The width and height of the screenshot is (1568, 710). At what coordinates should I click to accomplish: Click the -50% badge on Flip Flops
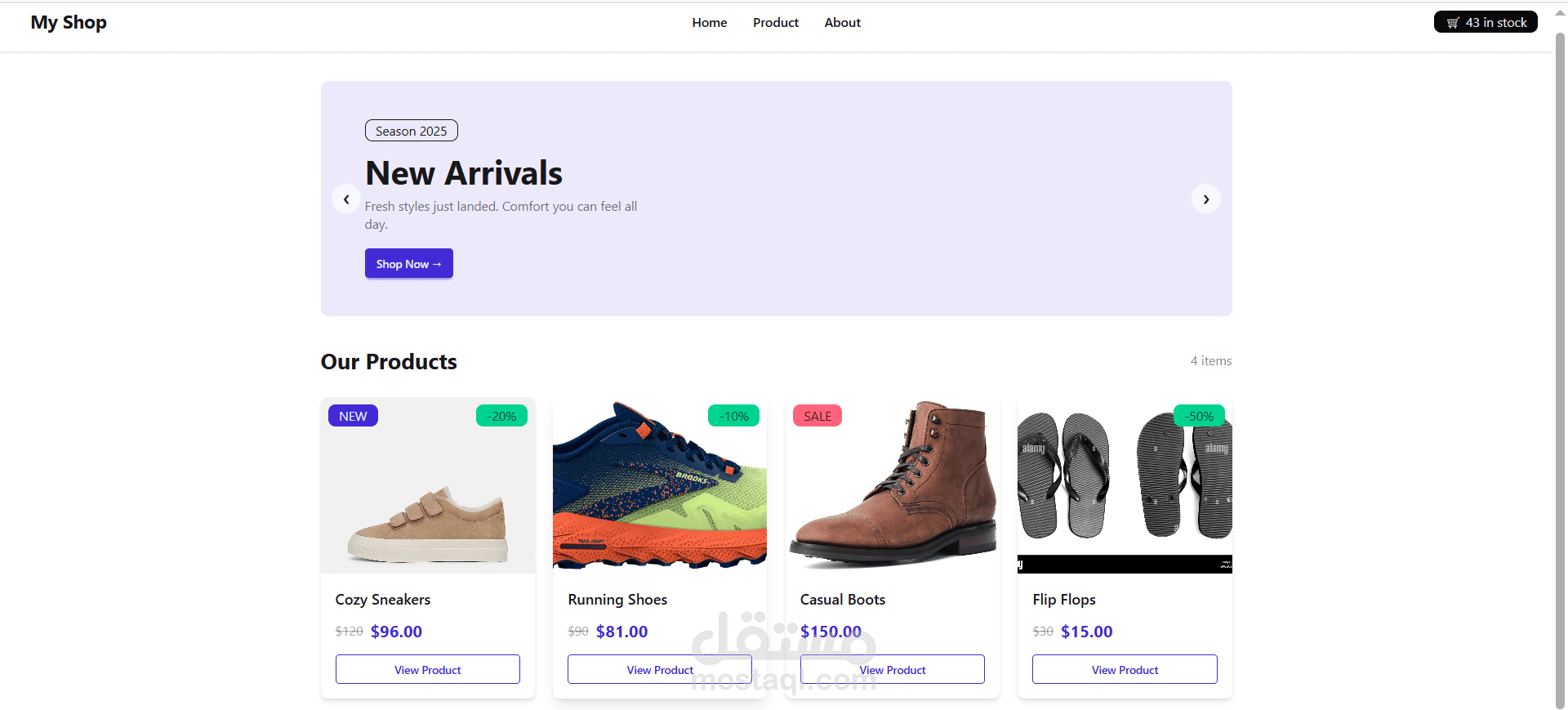coord(1199,416)
